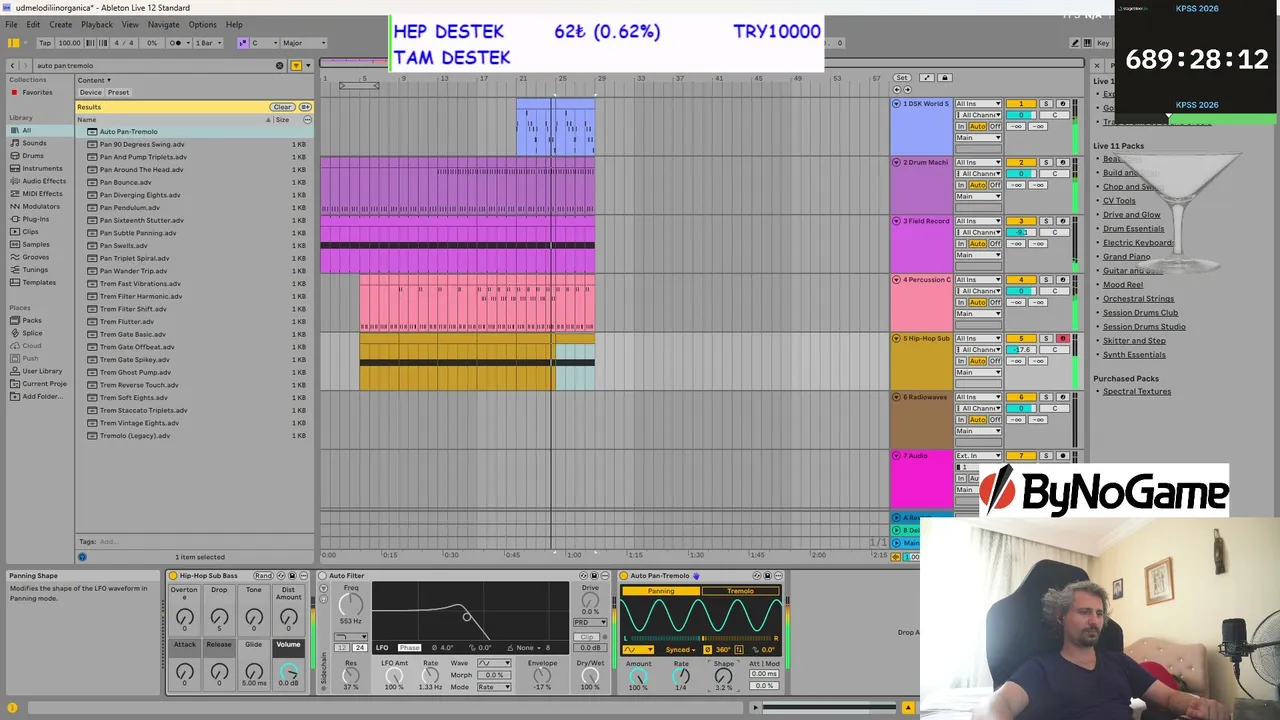Screen dimensions: 1280x720
Task: Open track 3 Main output dropdown
Action: pos(978,255)
